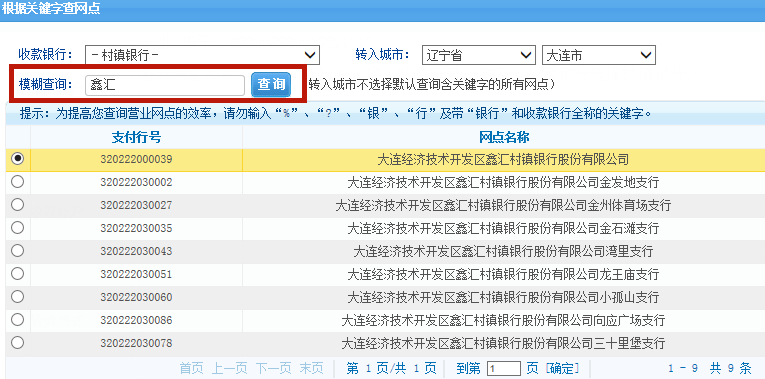This screenshot has width=765, height=379.
Task: Select radio button for 三十里堡支行 row
Action: [18, 343]
